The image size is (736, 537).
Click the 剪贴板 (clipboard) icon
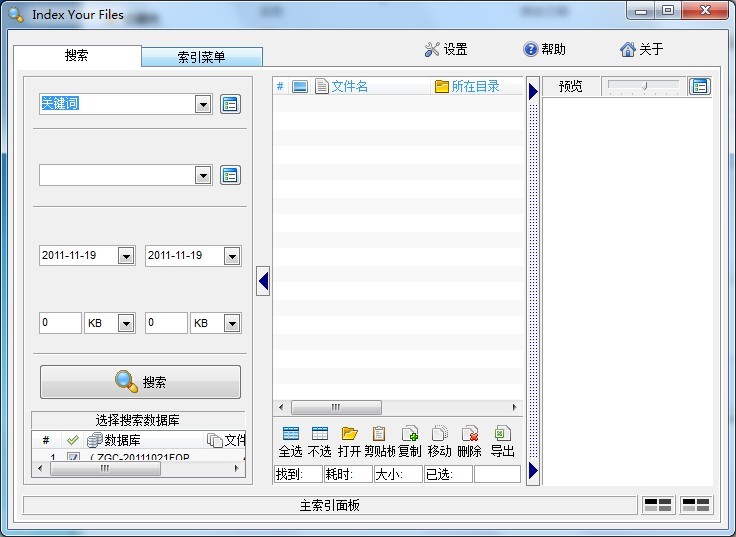[379, 434]
